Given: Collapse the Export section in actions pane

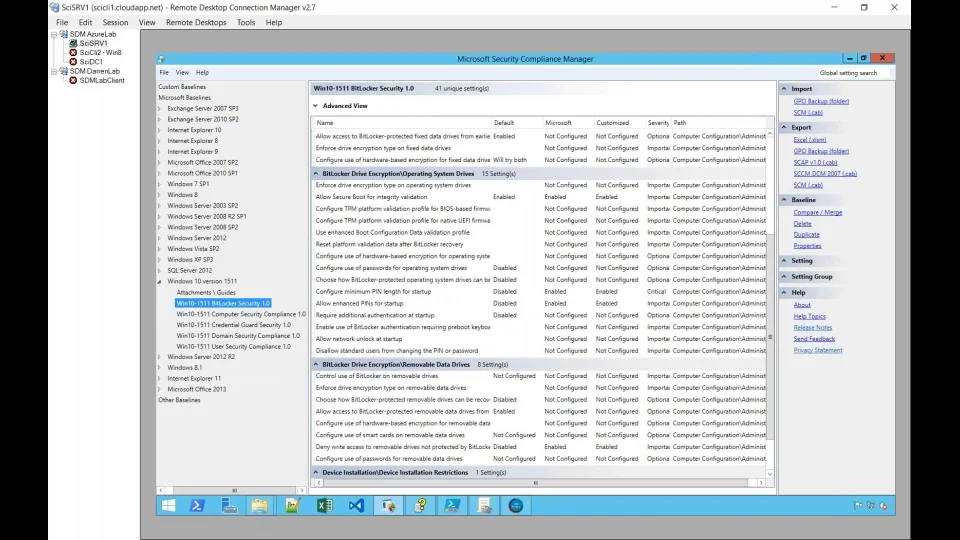Looking at the screenshot, I should pos(784,128).
